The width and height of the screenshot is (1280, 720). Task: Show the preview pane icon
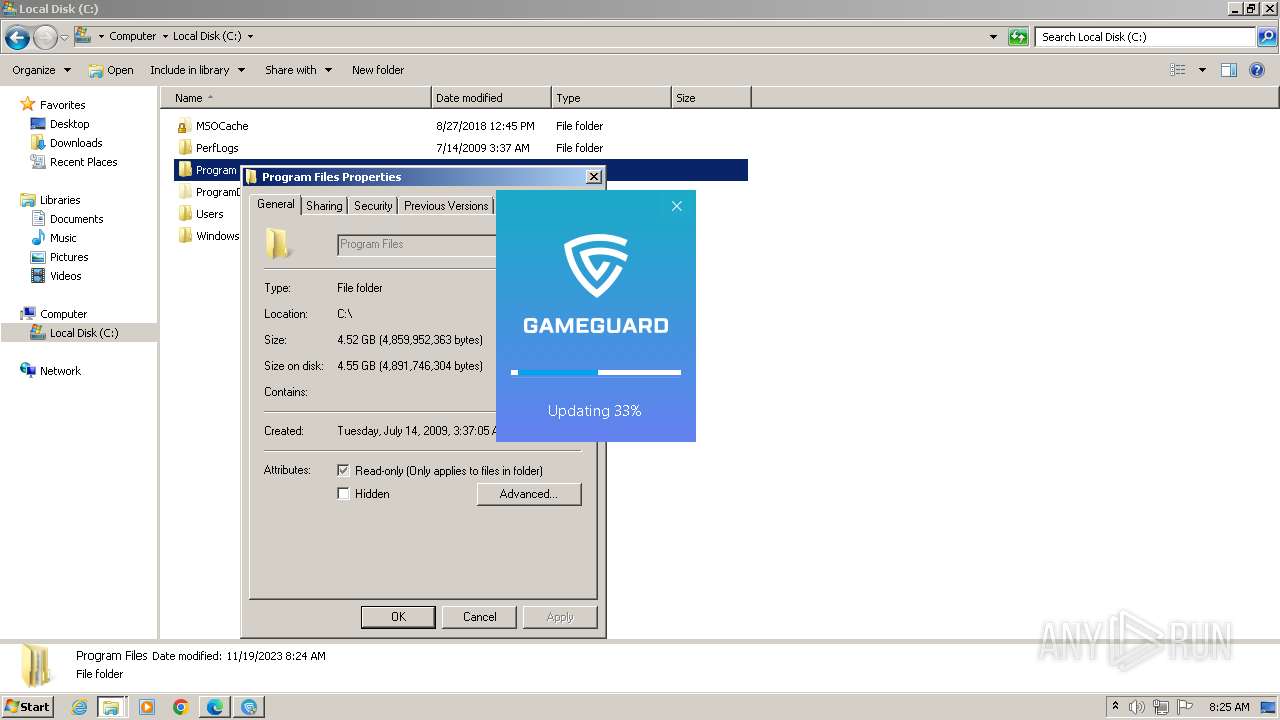1229,70
